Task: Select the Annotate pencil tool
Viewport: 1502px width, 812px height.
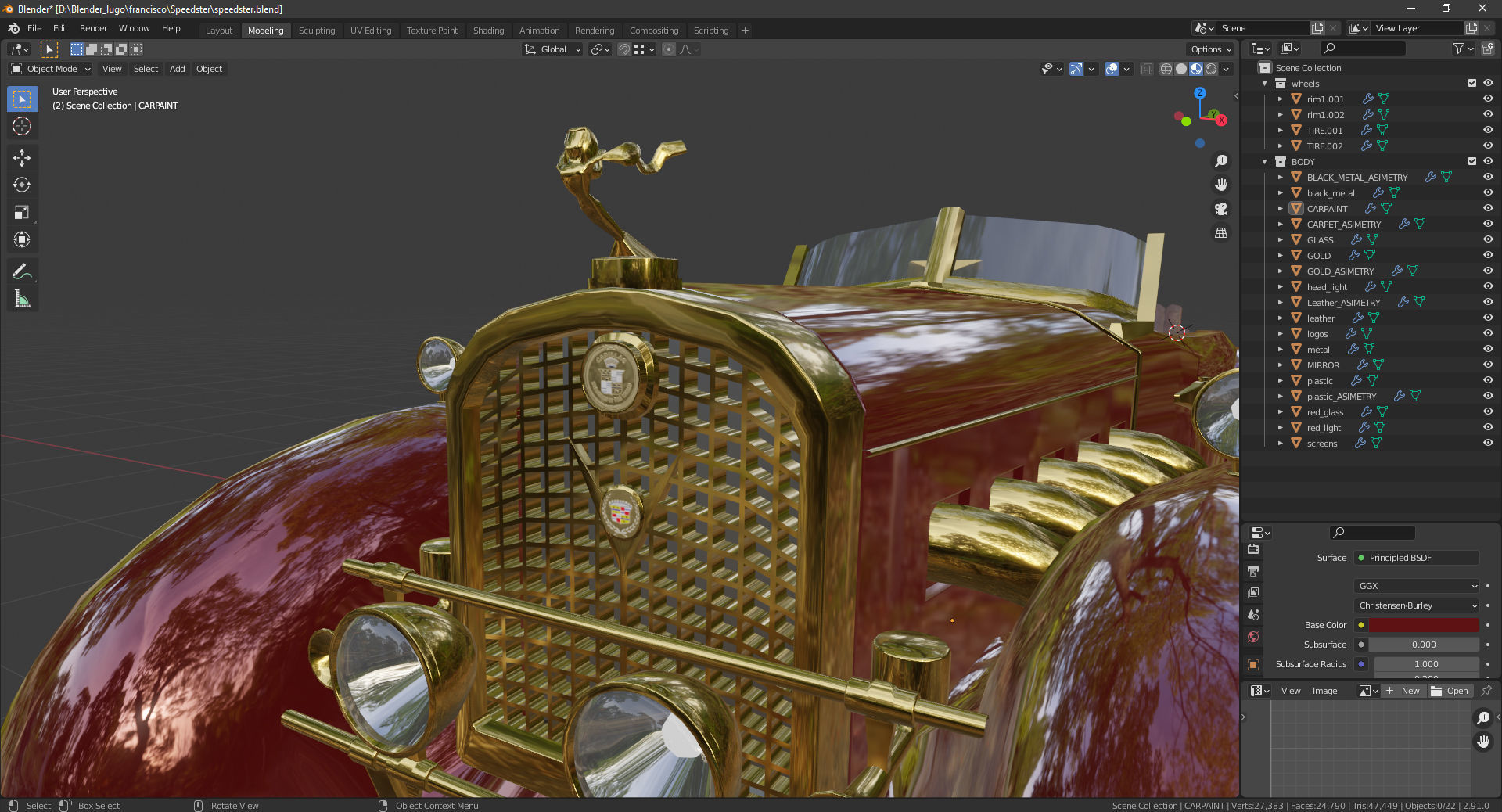Action: coord(22,271)
